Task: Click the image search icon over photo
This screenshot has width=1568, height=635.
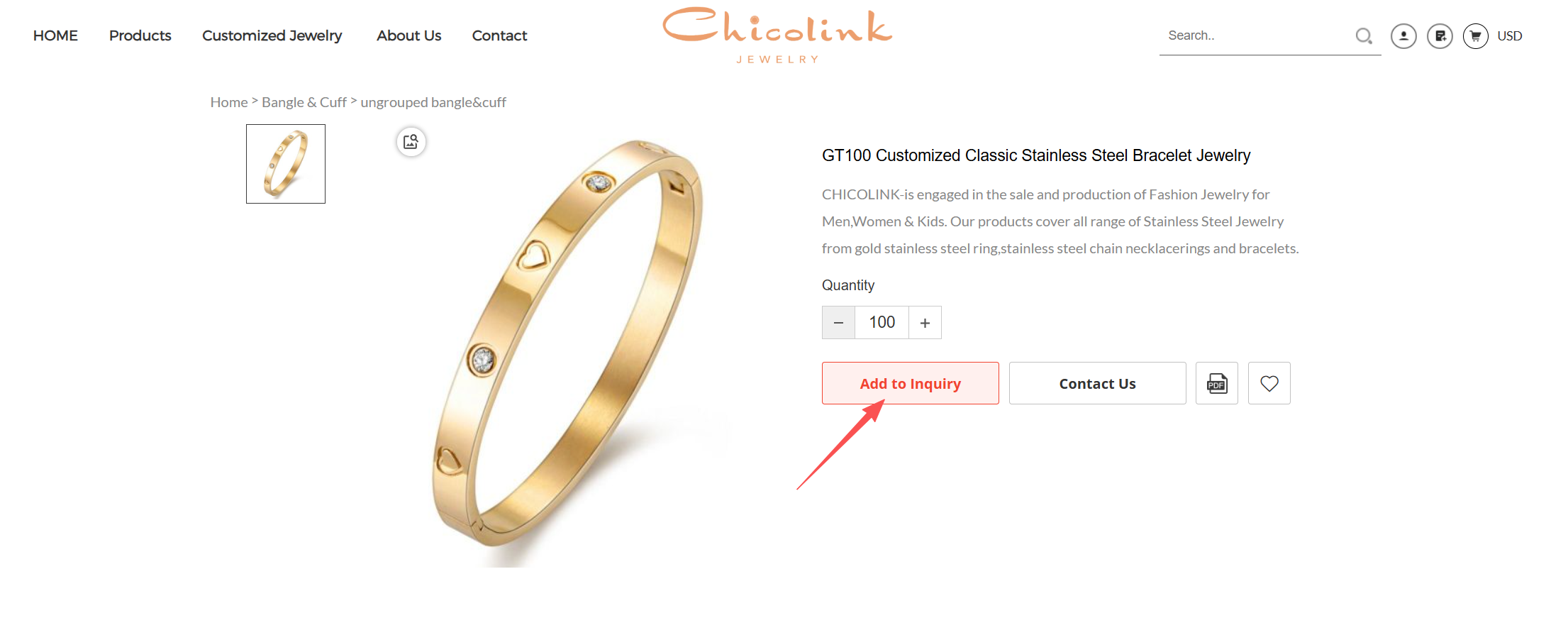Action: [x=411, y=142]
